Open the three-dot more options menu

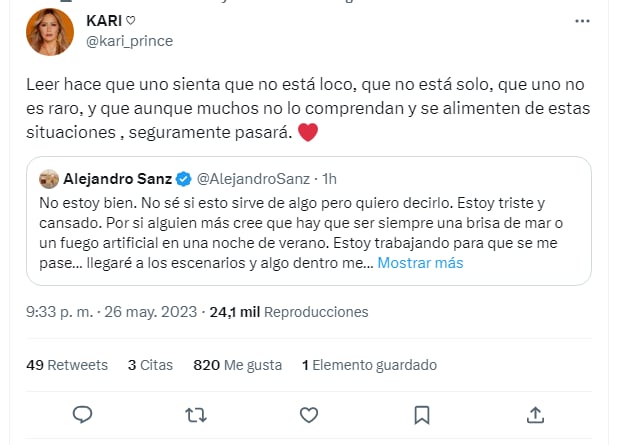pyautogui.click(x=582, y=22)
